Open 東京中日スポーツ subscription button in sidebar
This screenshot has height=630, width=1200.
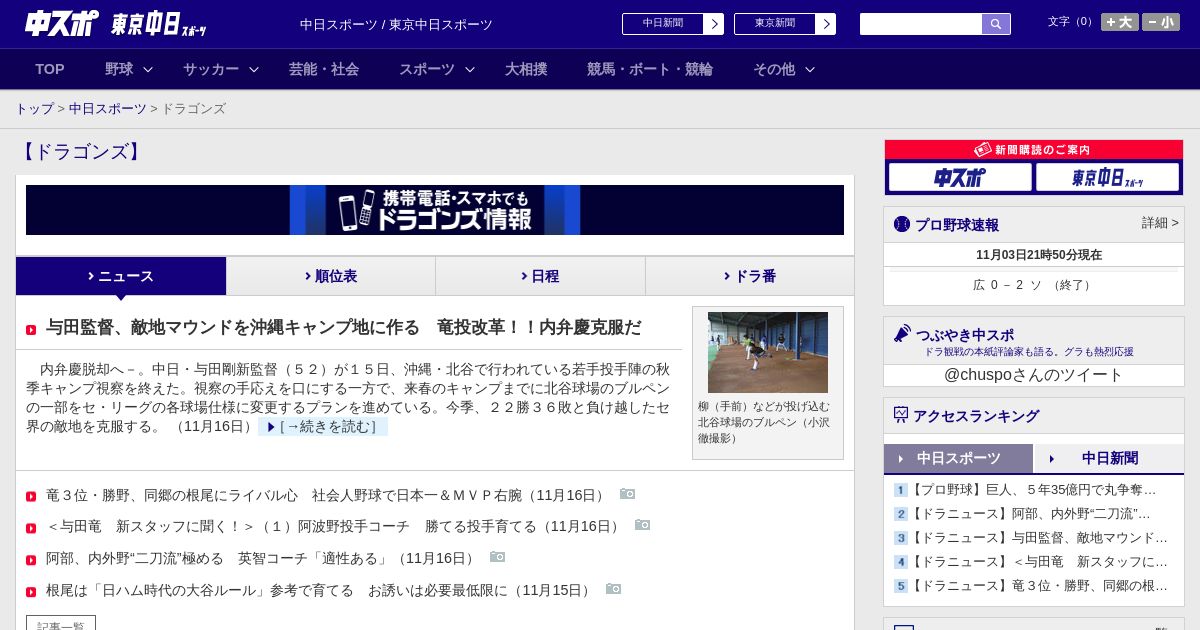click(1107, 177)
